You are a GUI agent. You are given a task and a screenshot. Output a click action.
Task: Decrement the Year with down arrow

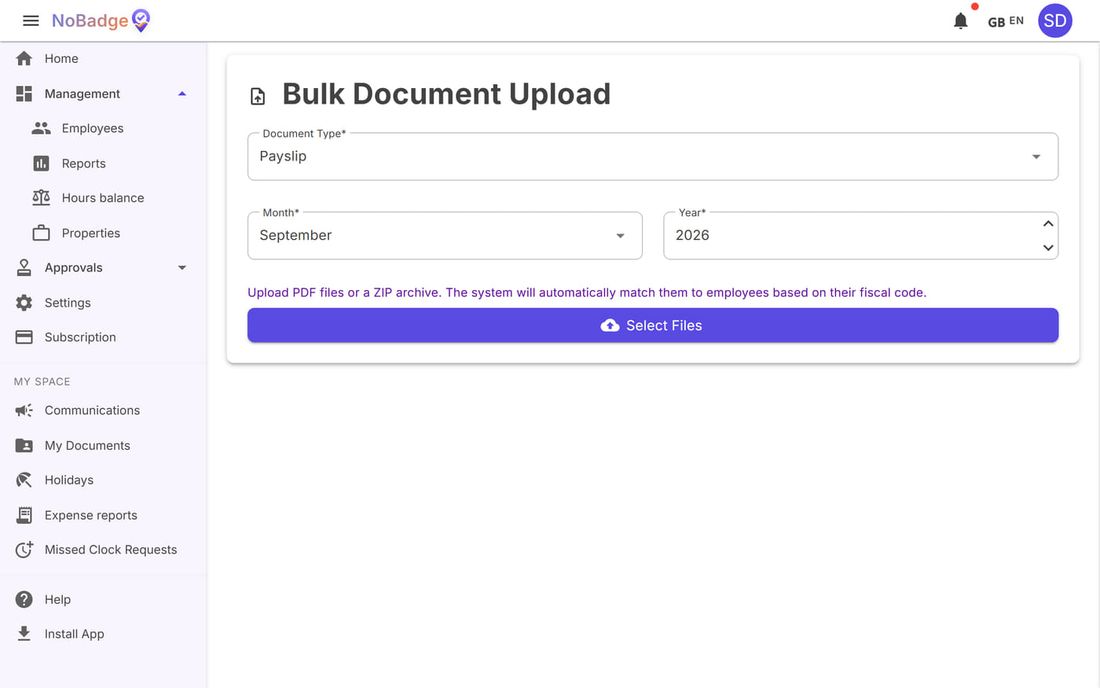pyautogui.click(x=1048, y=248)
